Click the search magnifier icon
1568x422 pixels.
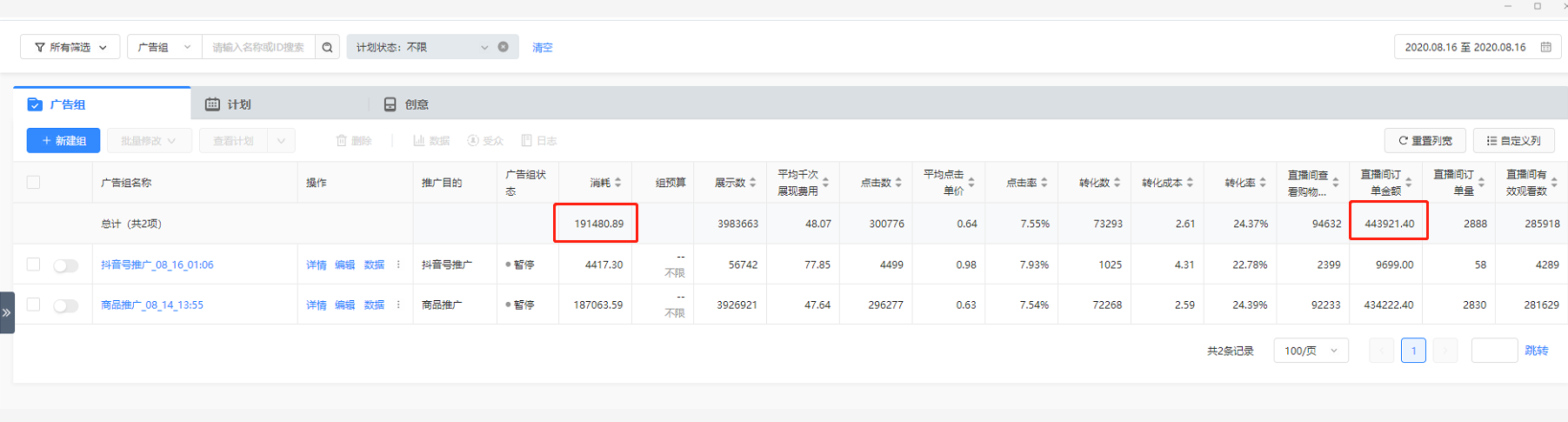[x=327, y=47]
